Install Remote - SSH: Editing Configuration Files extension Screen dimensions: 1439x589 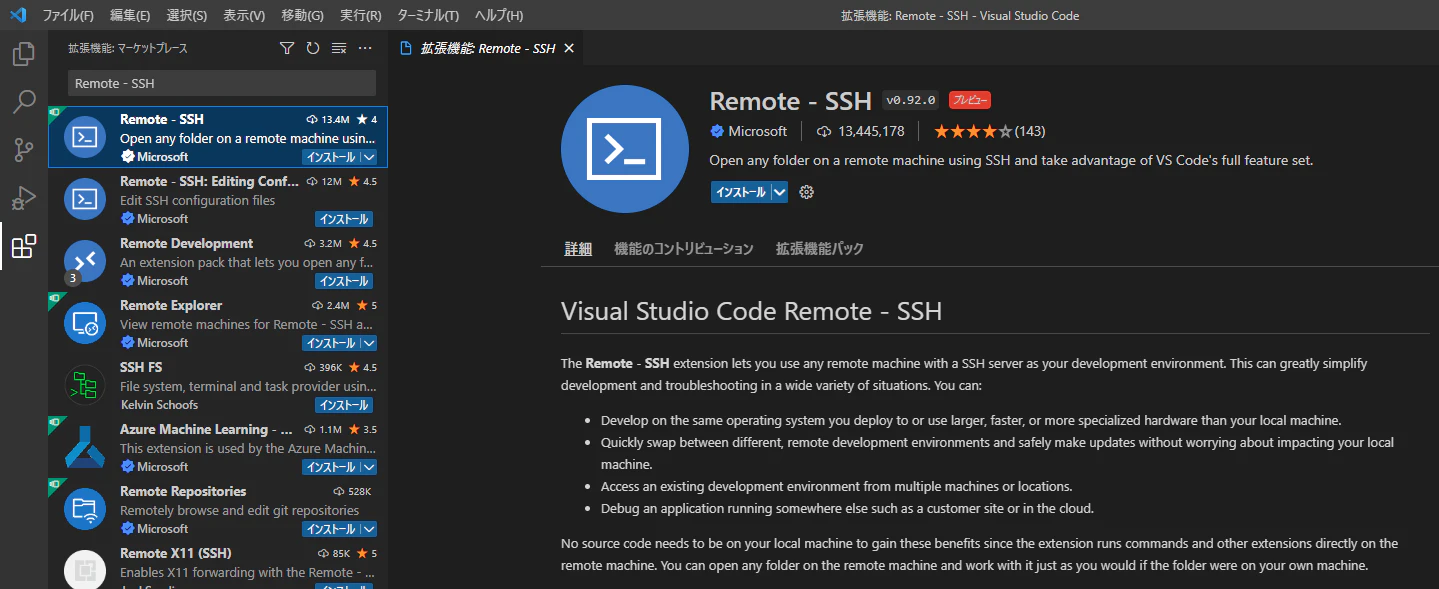pyautogui.click(x=344, y=219)
